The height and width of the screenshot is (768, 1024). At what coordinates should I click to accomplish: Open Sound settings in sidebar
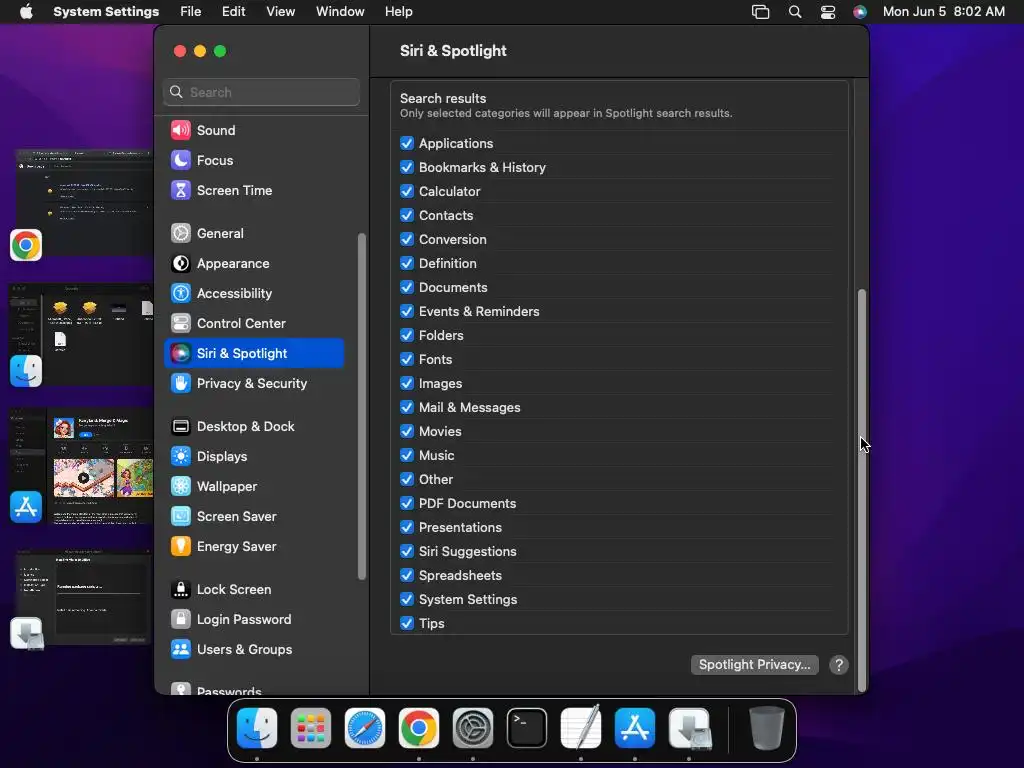tap(254, 130)
